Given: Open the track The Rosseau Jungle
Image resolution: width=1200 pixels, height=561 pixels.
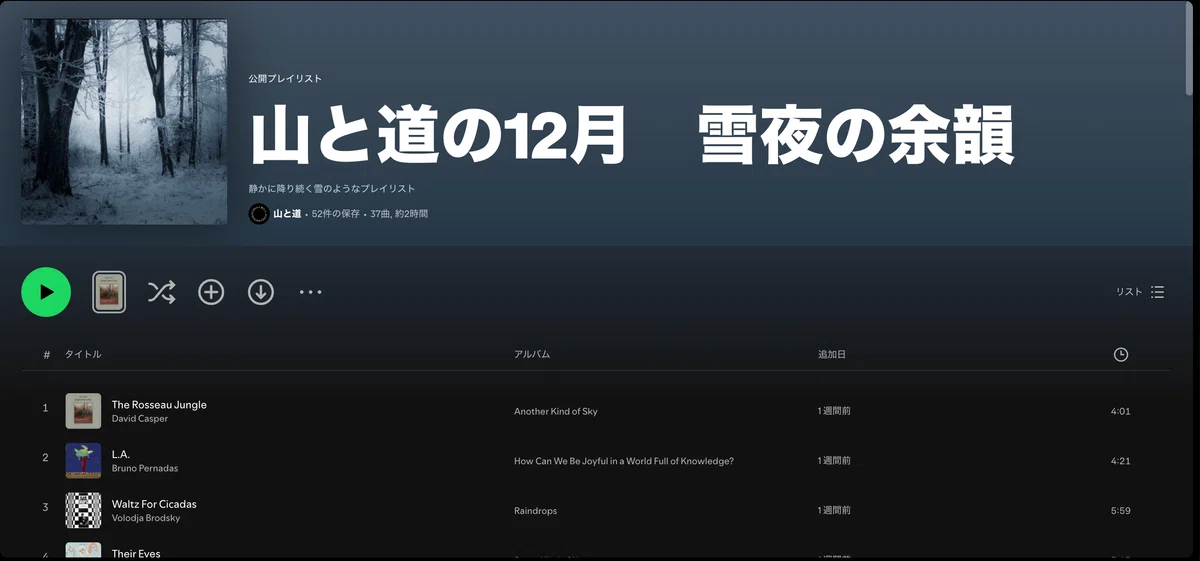Looking at the screenshot, I should (x=159, y=404).
